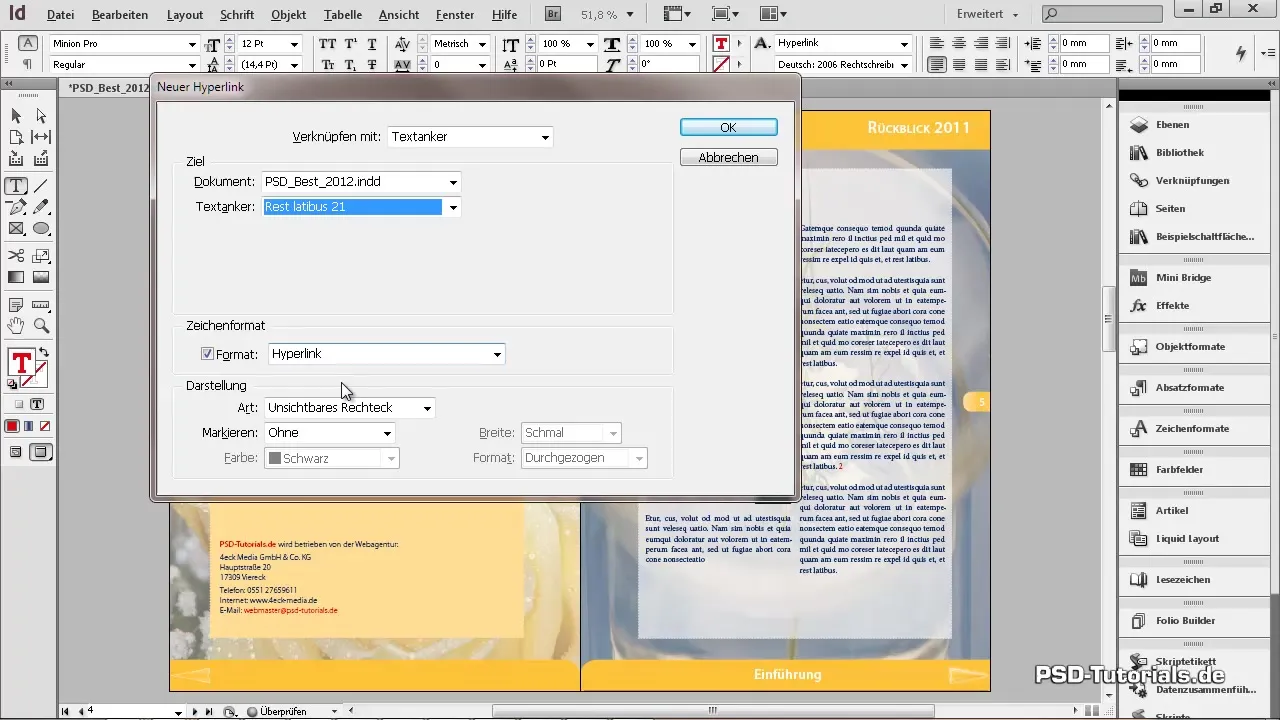
Task: Confirm the hyperlink with OK
Action: (x=728, y=127)
